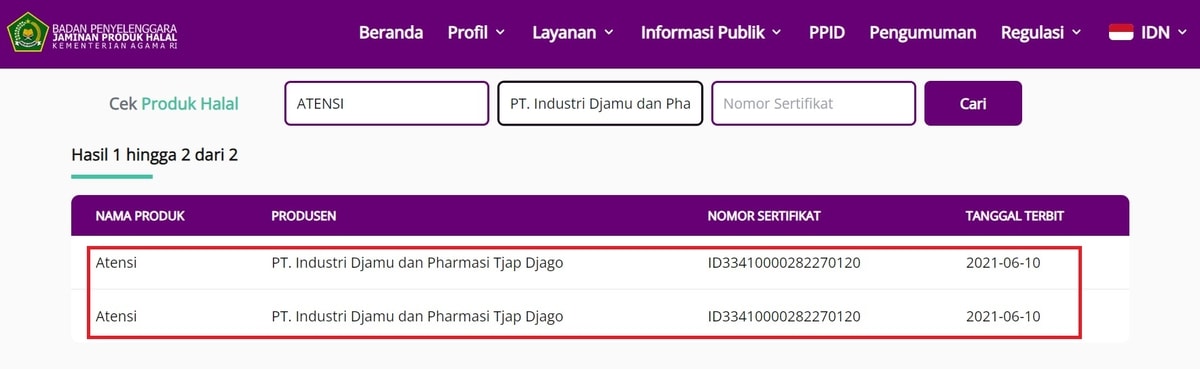The width and height of the screenshot is (1200, 369).
Task: Expand the Profil dropdown menu
Action: point(476,32)
